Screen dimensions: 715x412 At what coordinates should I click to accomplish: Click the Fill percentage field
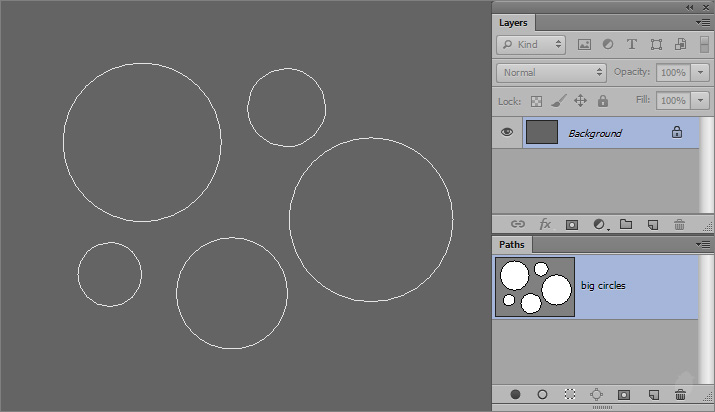673,101
